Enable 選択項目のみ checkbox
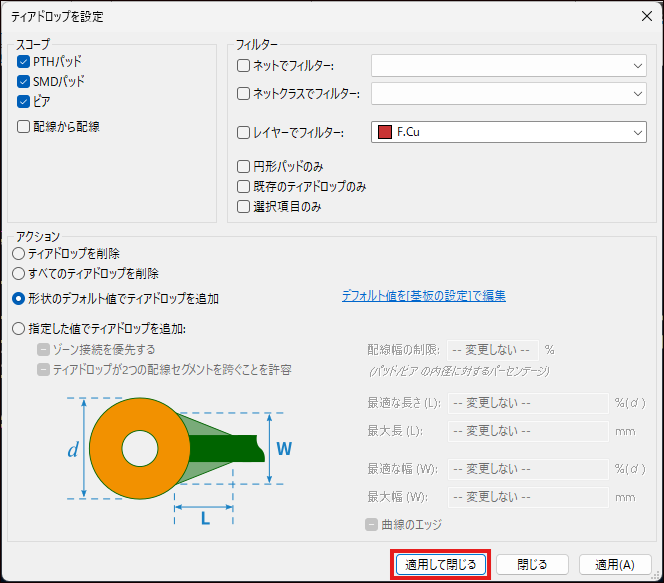Viewport: 664px width, 583px height. pos(244,206)
